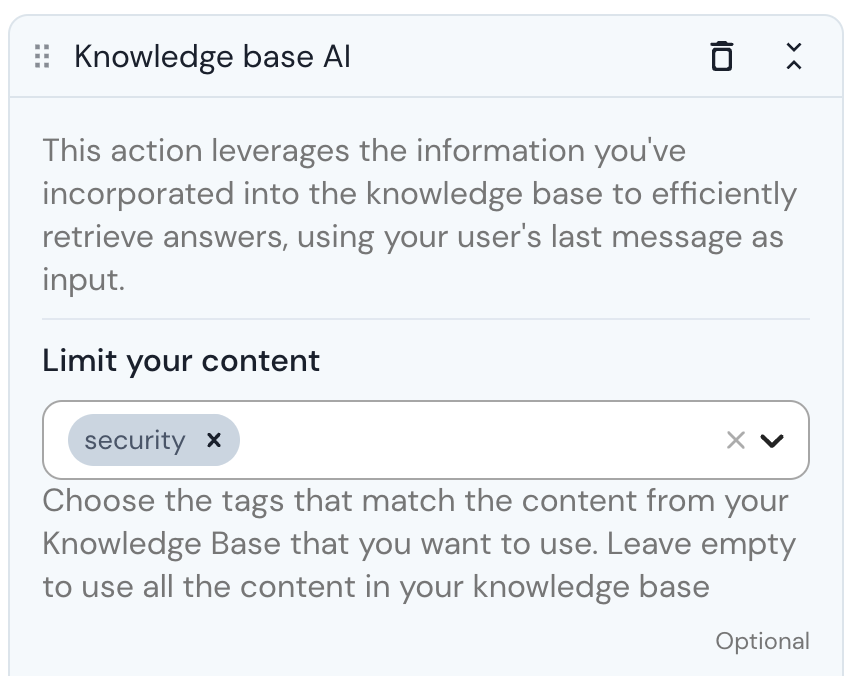Click the Optional label
The width and height of the screenshot is (860, 676).
[762, 641]
